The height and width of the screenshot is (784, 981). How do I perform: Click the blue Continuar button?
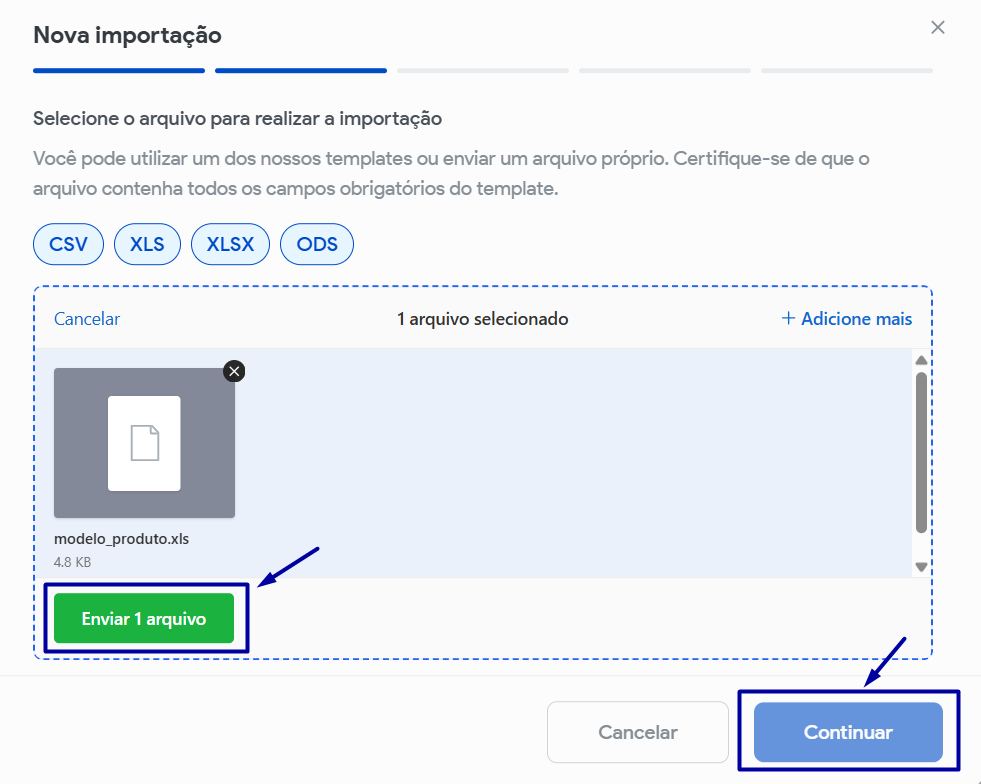(848, 733)
